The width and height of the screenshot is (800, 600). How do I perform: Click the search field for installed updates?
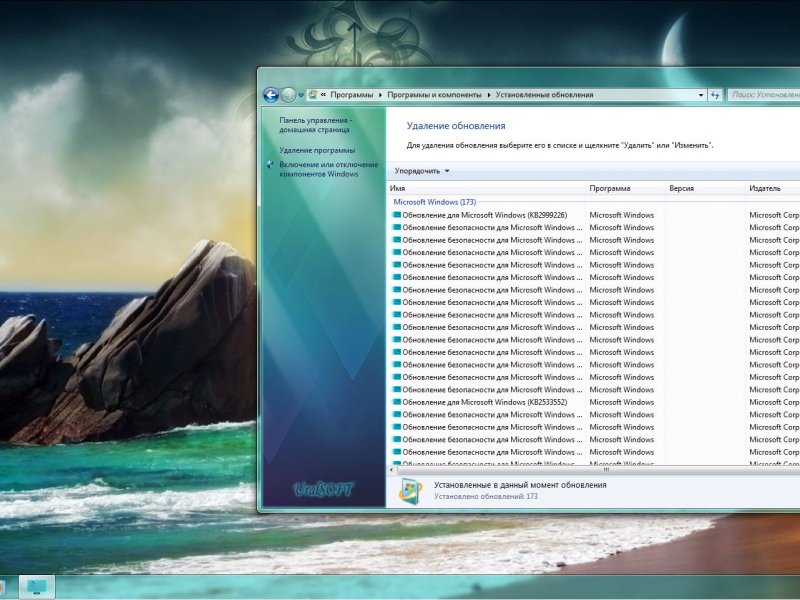[x=764, y=94]
